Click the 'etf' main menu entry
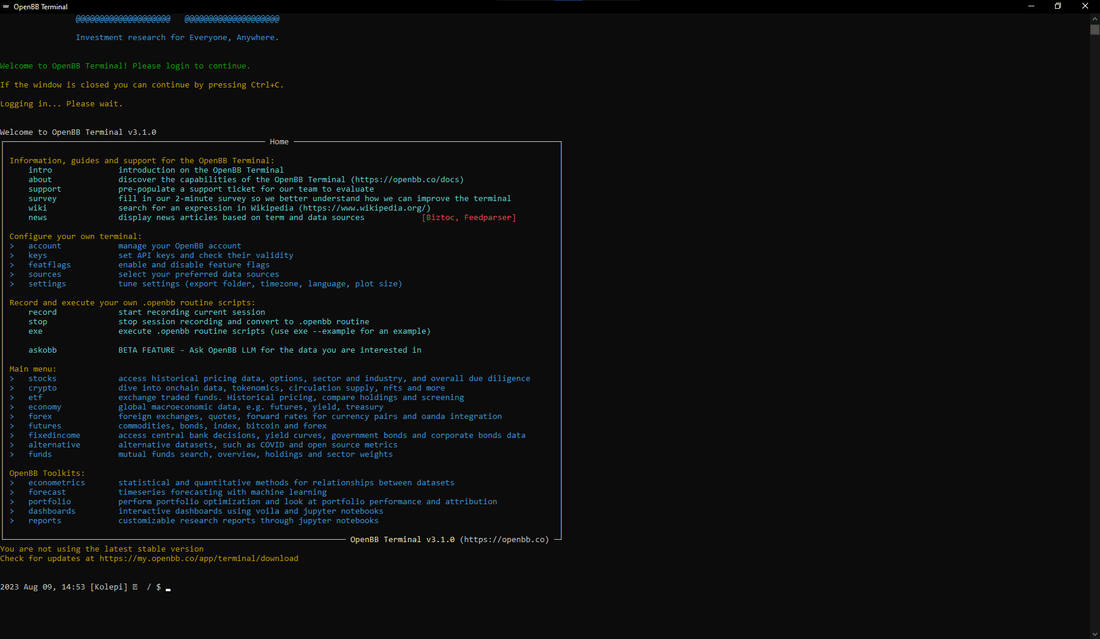This screenshot has height=639, width=1100. pyautogui.click(x=36, y=397)
